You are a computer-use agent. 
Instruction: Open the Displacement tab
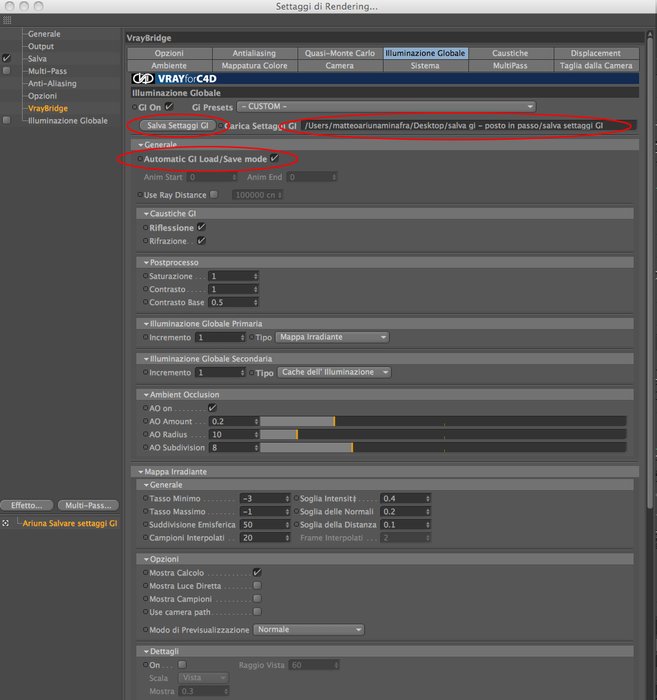click(596, 53)
